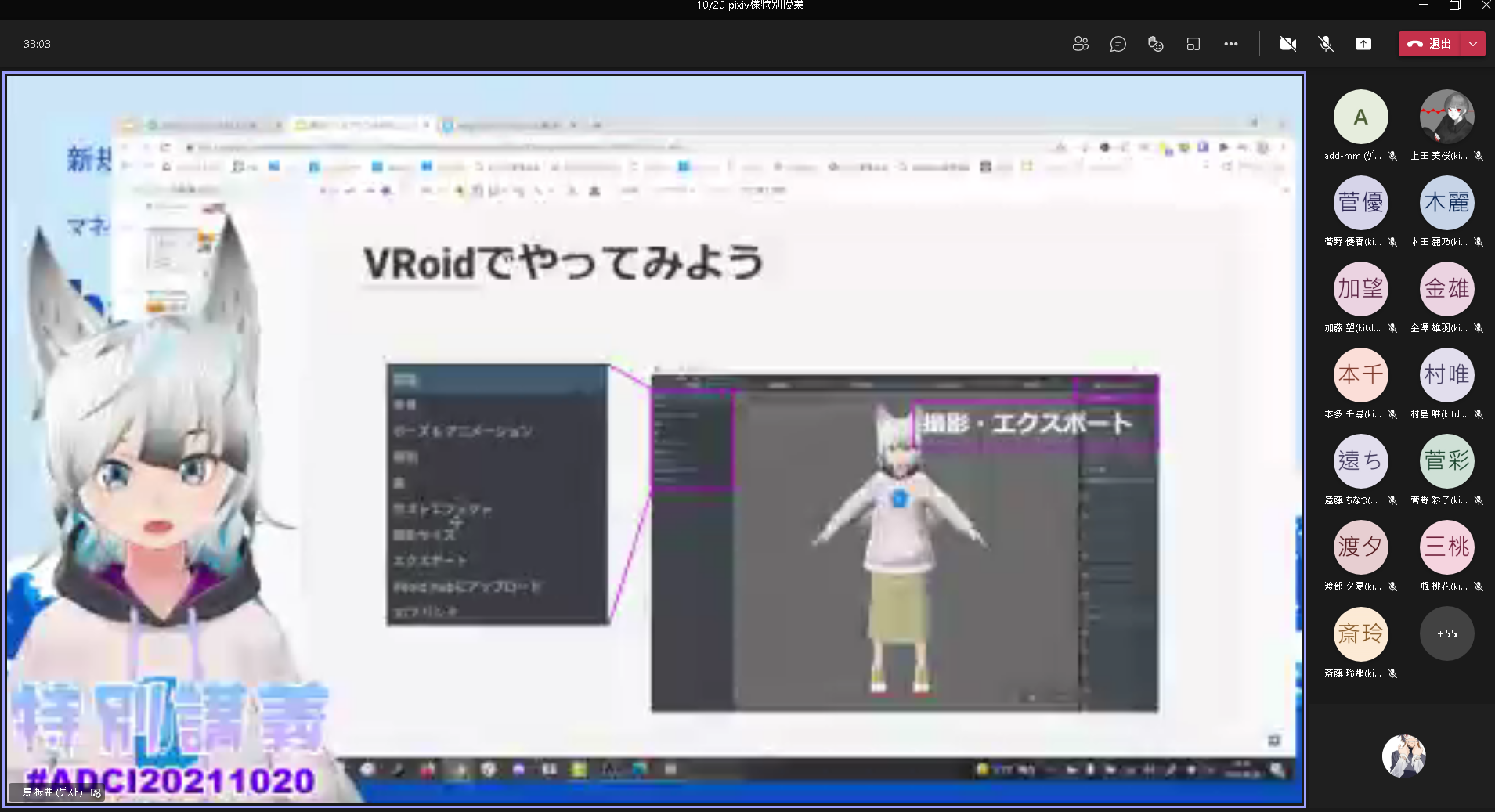Select the 本千 participant avatar
The height and width of the screenshot is (812, 1495).
[1360, 375]
